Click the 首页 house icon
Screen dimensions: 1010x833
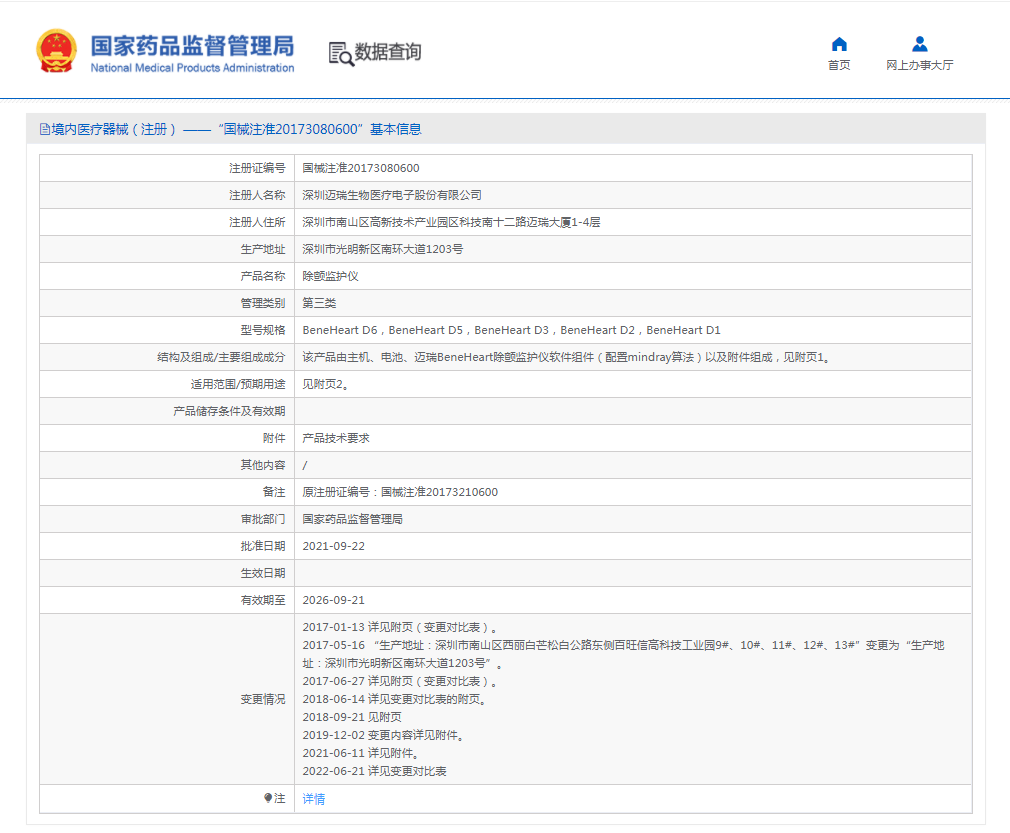839,44
